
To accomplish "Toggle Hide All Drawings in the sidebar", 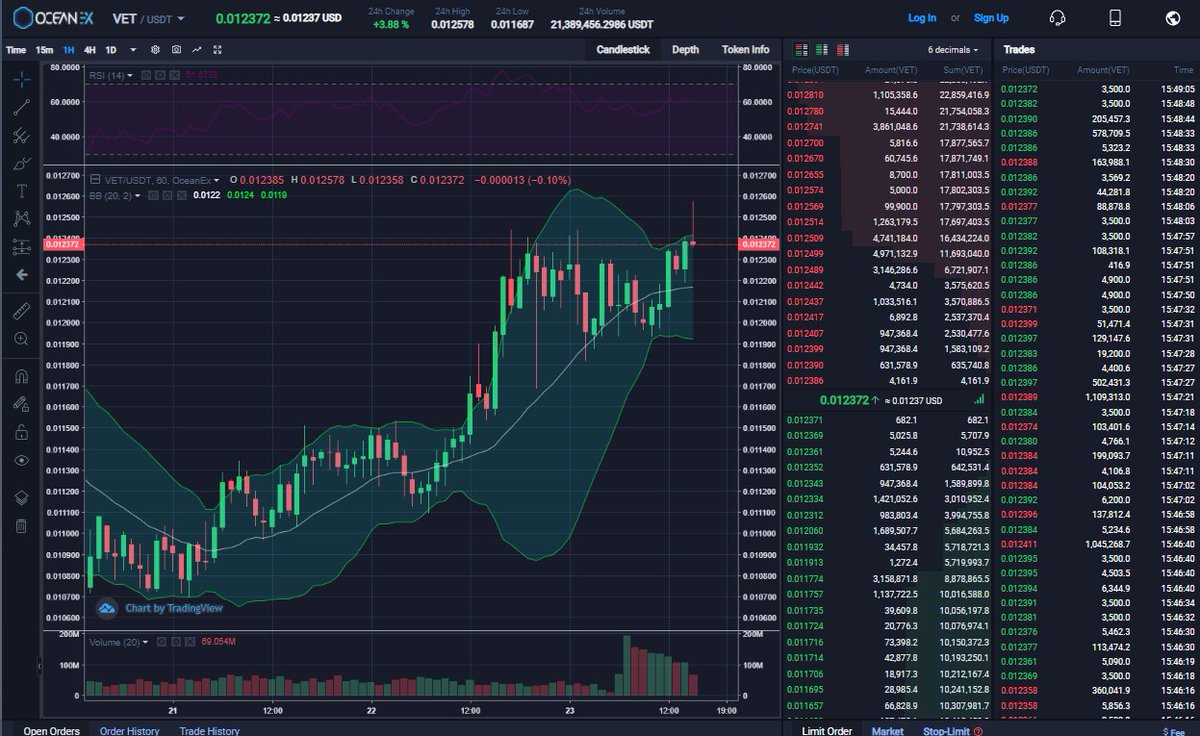I will tap(21, 460).
